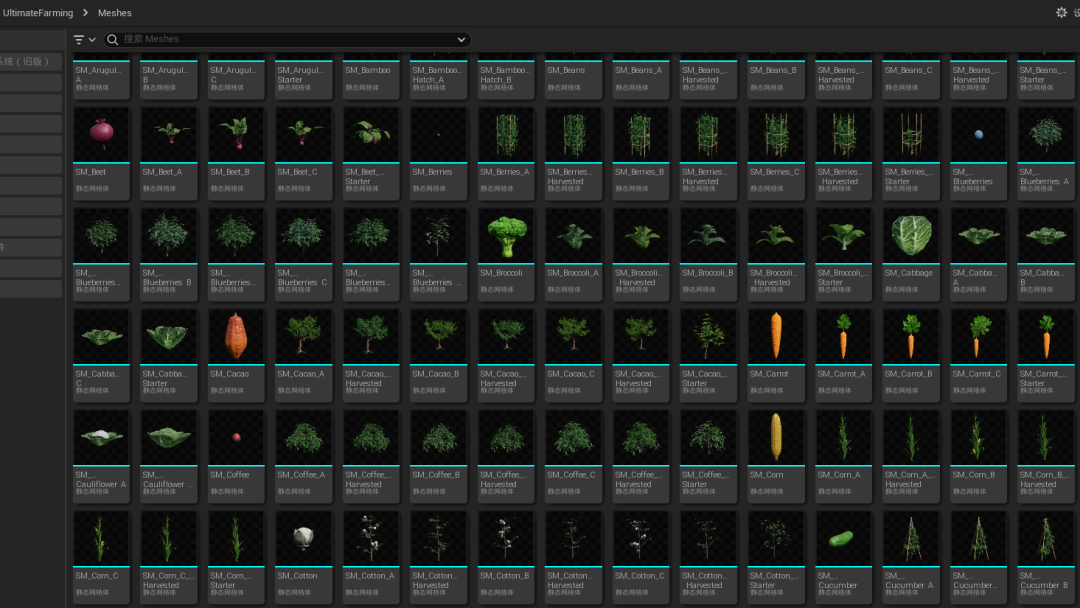Open the content browser settings gear

point(1061,12)
